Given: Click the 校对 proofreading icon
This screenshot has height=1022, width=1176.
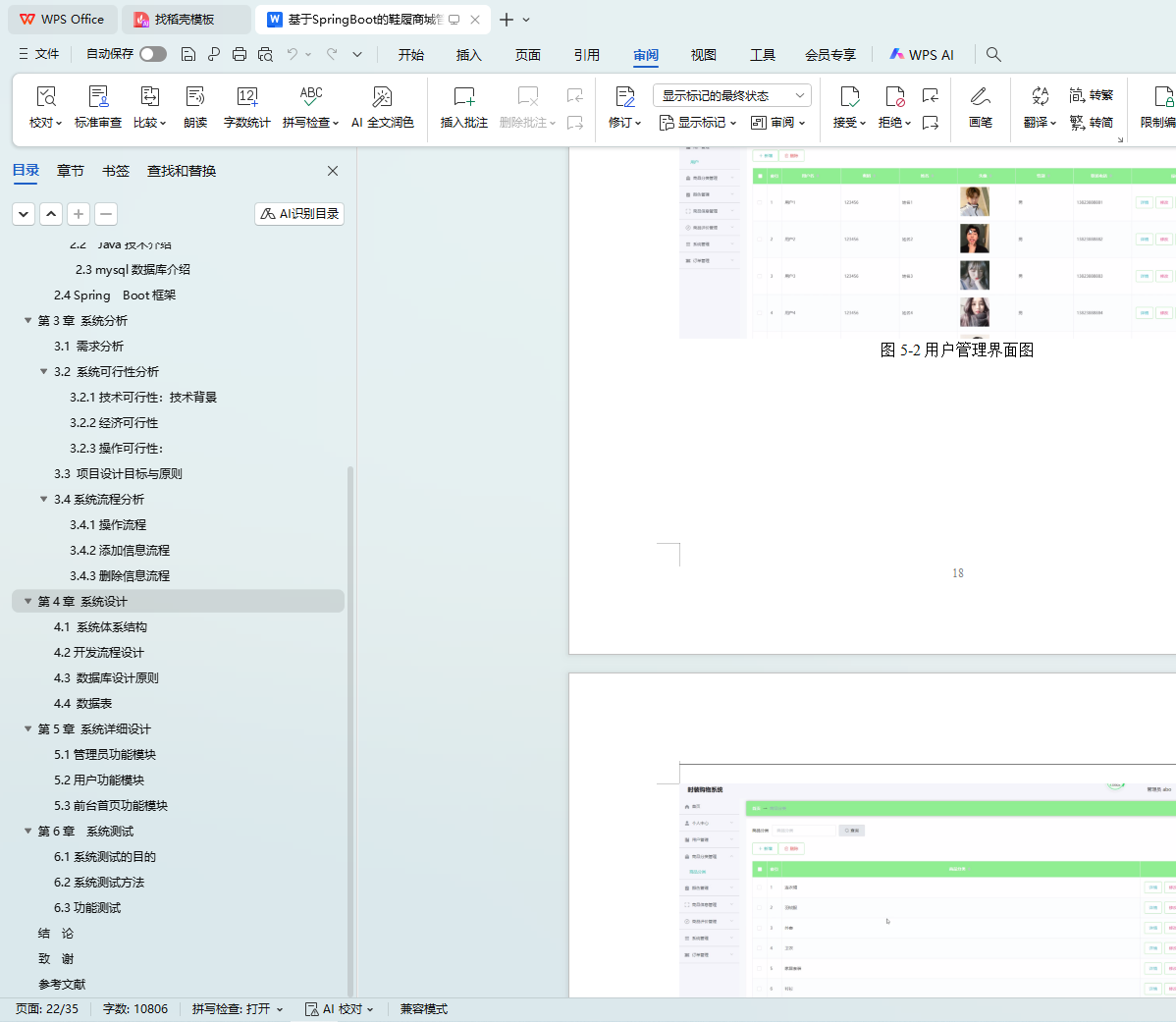Looking at the screenshot, I should 46,97.
